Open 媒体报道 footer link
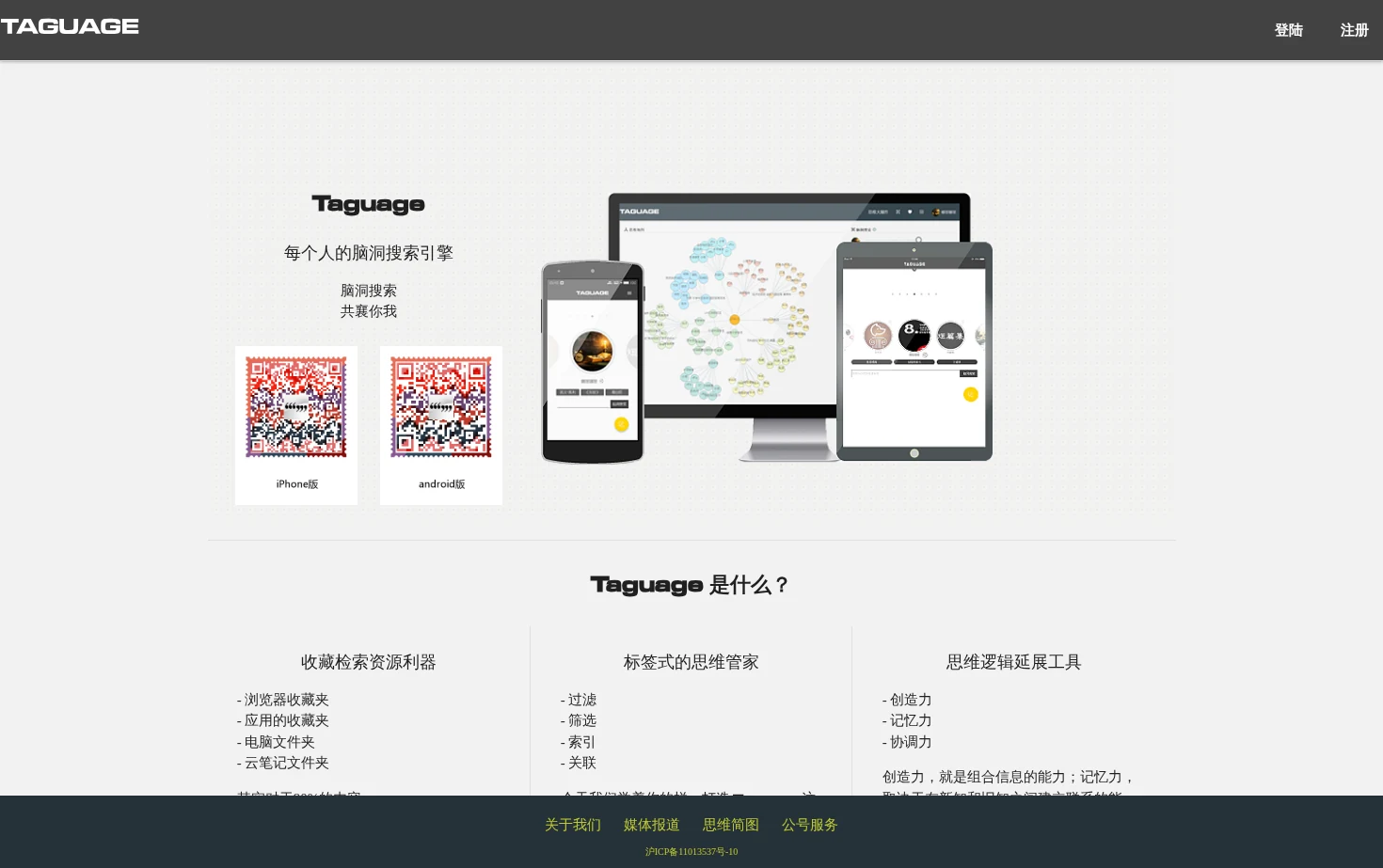 (x=652, y=825)
